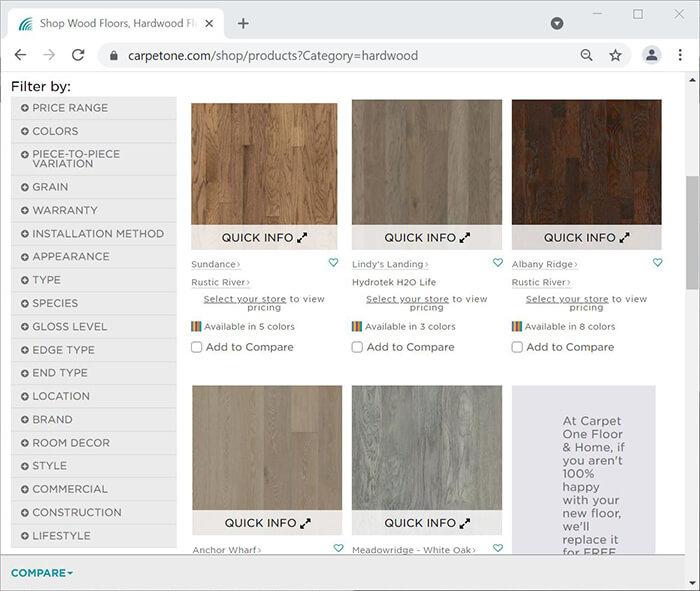Expand the Species filter section
The width and height of the screenshot is (700, 591).
click(54, 303)
